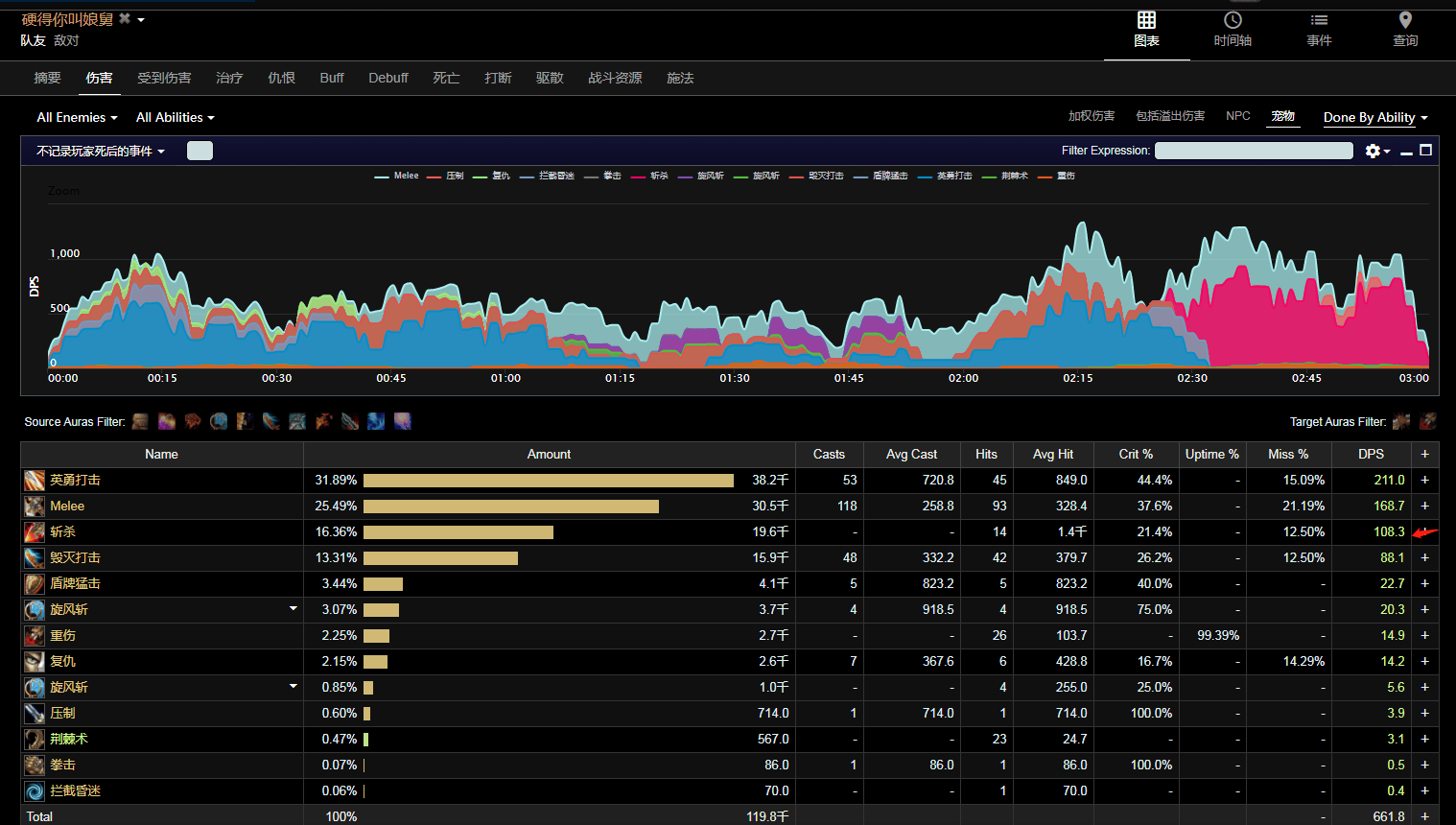
Task: Click the 英勇打击 ability icon in table
Action: 35,480
